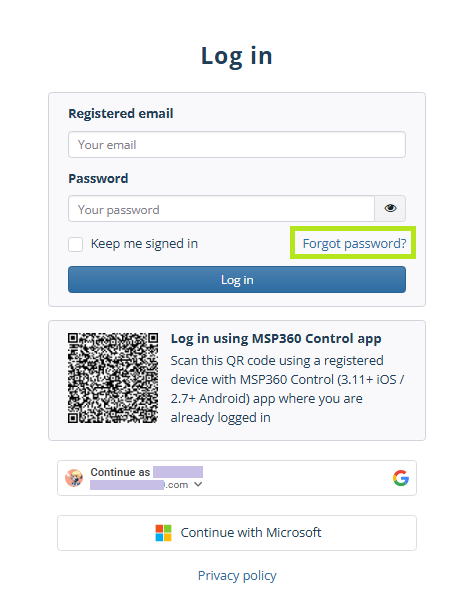The width and height of the screenshot is (460, 613).
Task: Click the Log in using MSP360 Control app heading
Action: click(276, 339)
